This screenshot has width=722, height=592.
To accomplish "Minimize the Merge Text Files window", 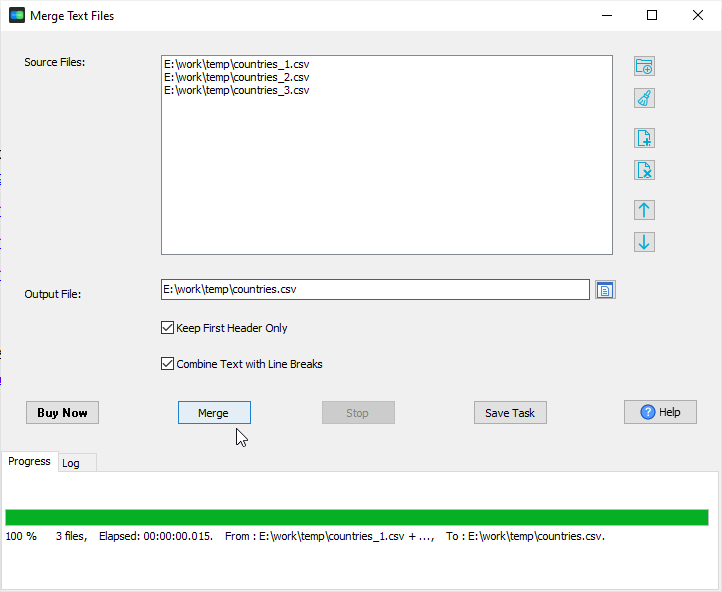I will pyautogui.click(x=607, y=15).
